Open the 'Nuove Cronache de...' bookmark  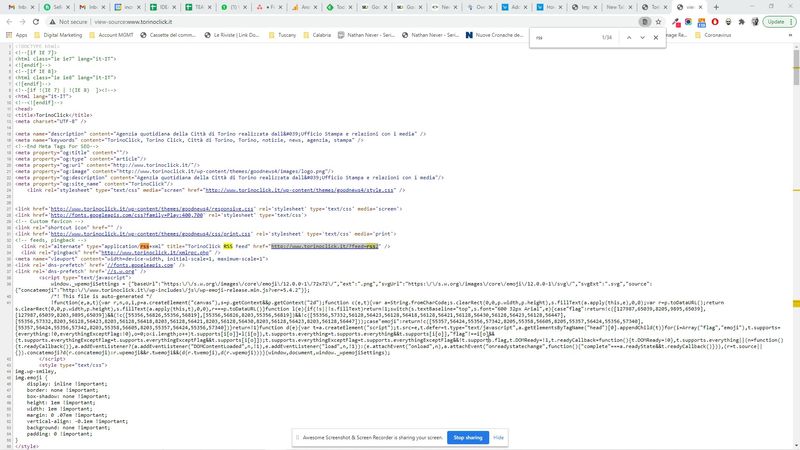click(x=494, y=35)
